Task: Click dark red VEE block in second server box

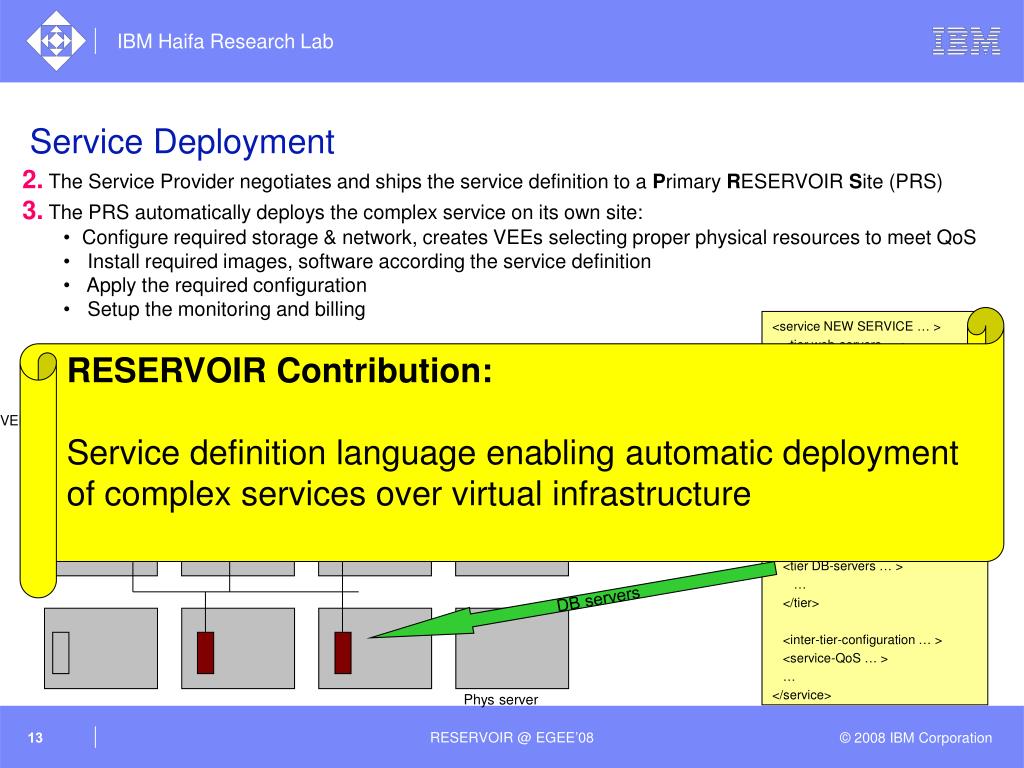Action: tap(206, 652)
